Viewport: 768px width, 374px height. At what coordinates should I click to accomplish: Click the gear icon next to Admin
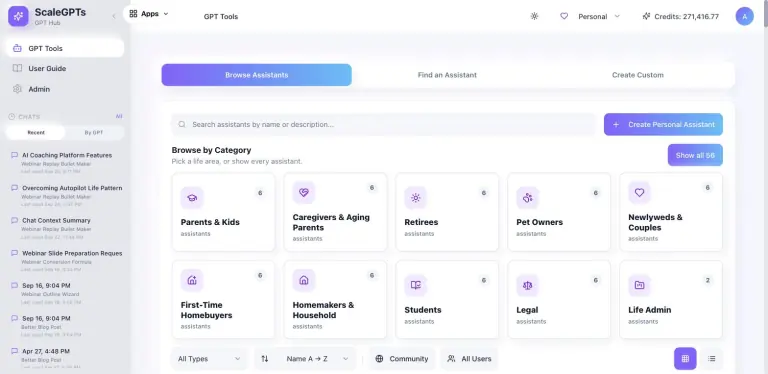(17, 89)
